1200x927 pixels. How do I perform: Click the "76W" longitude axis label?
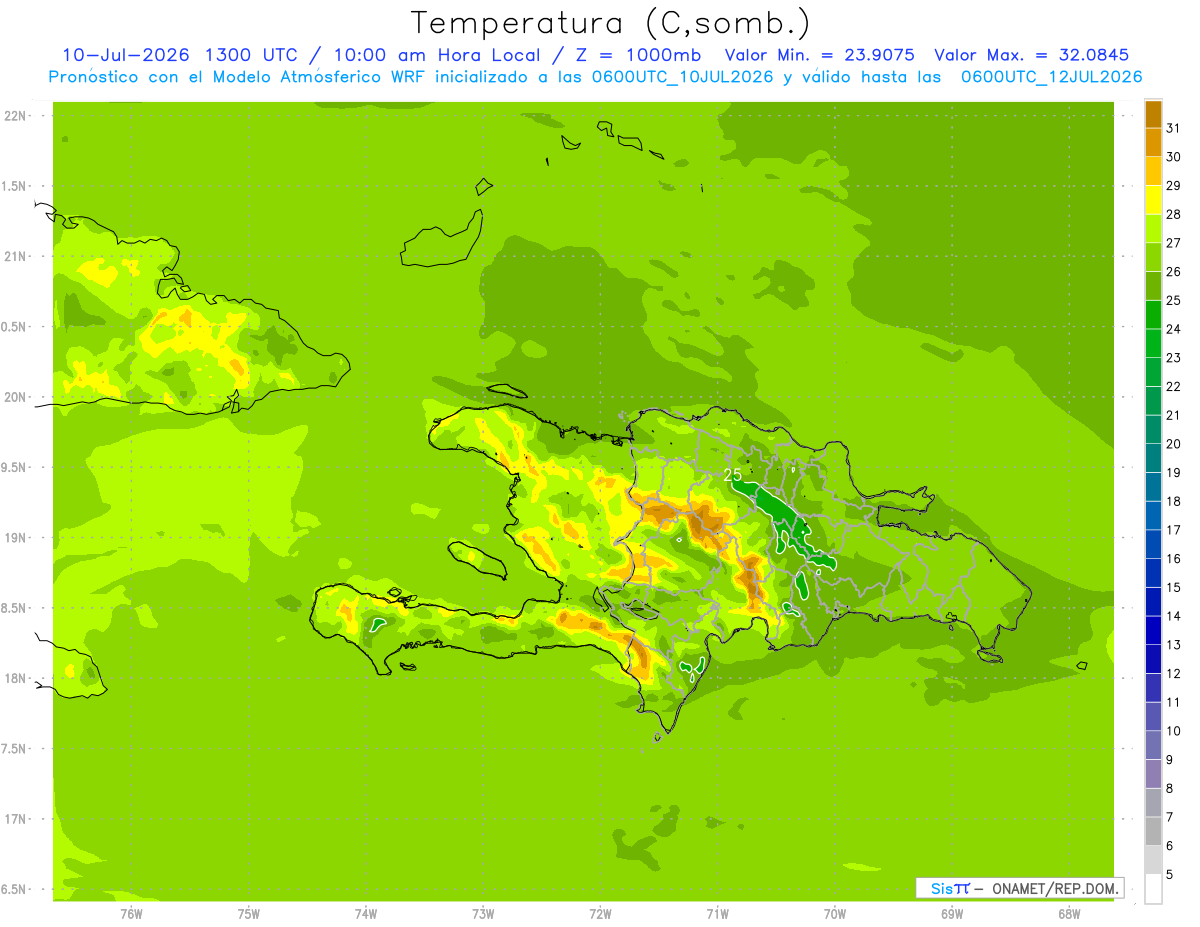click(x=132, y=914)
